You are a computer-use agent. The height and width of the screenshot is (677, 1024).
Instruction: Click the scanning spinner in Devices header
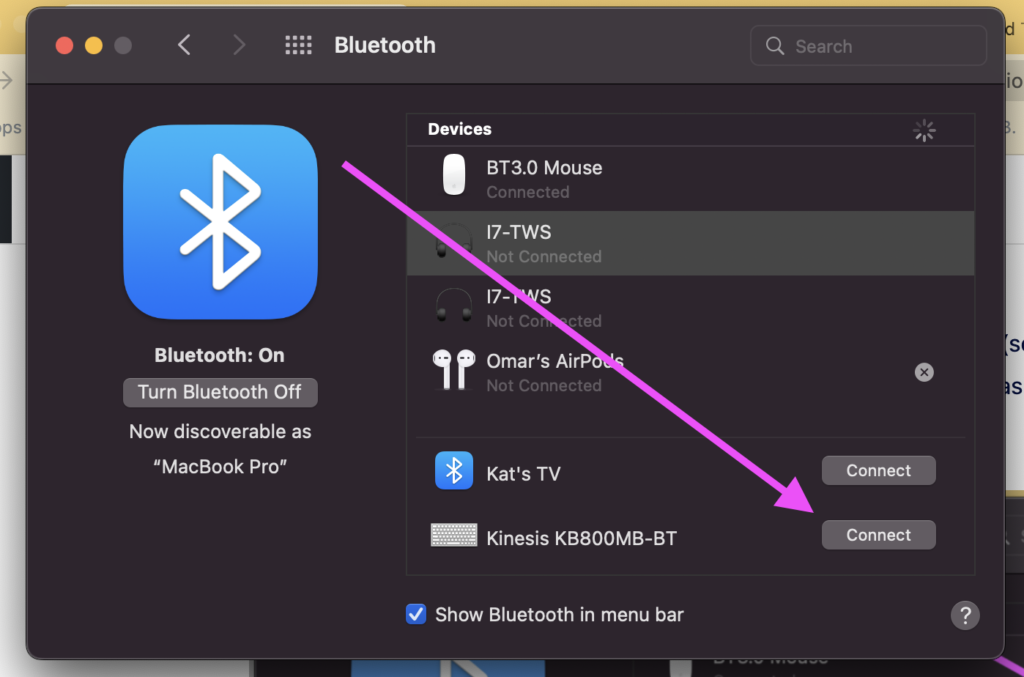pyautogui.click(x=924, y=130)
